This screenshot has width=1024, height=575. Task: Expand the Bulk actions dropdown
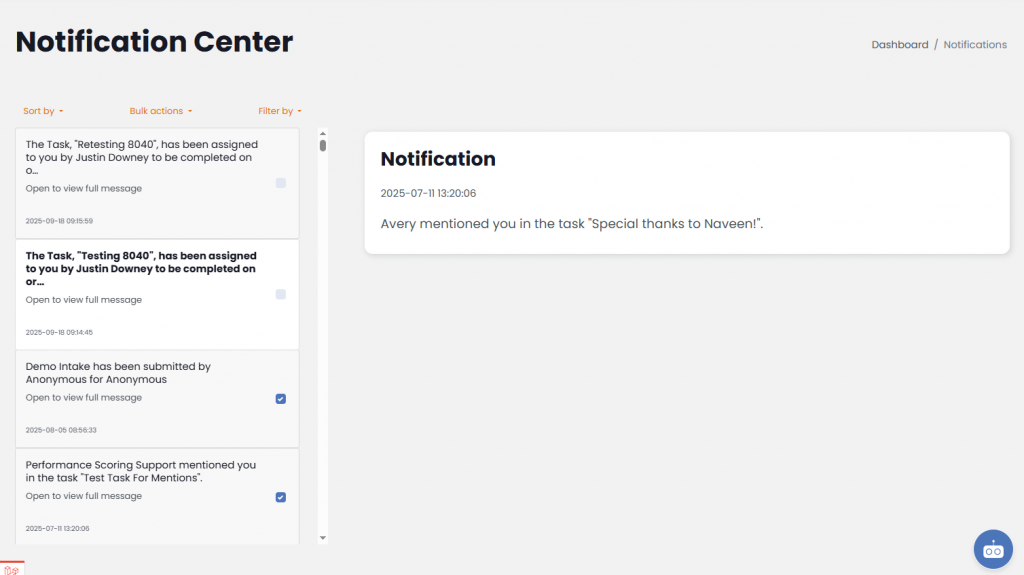(x=160, y=111)
